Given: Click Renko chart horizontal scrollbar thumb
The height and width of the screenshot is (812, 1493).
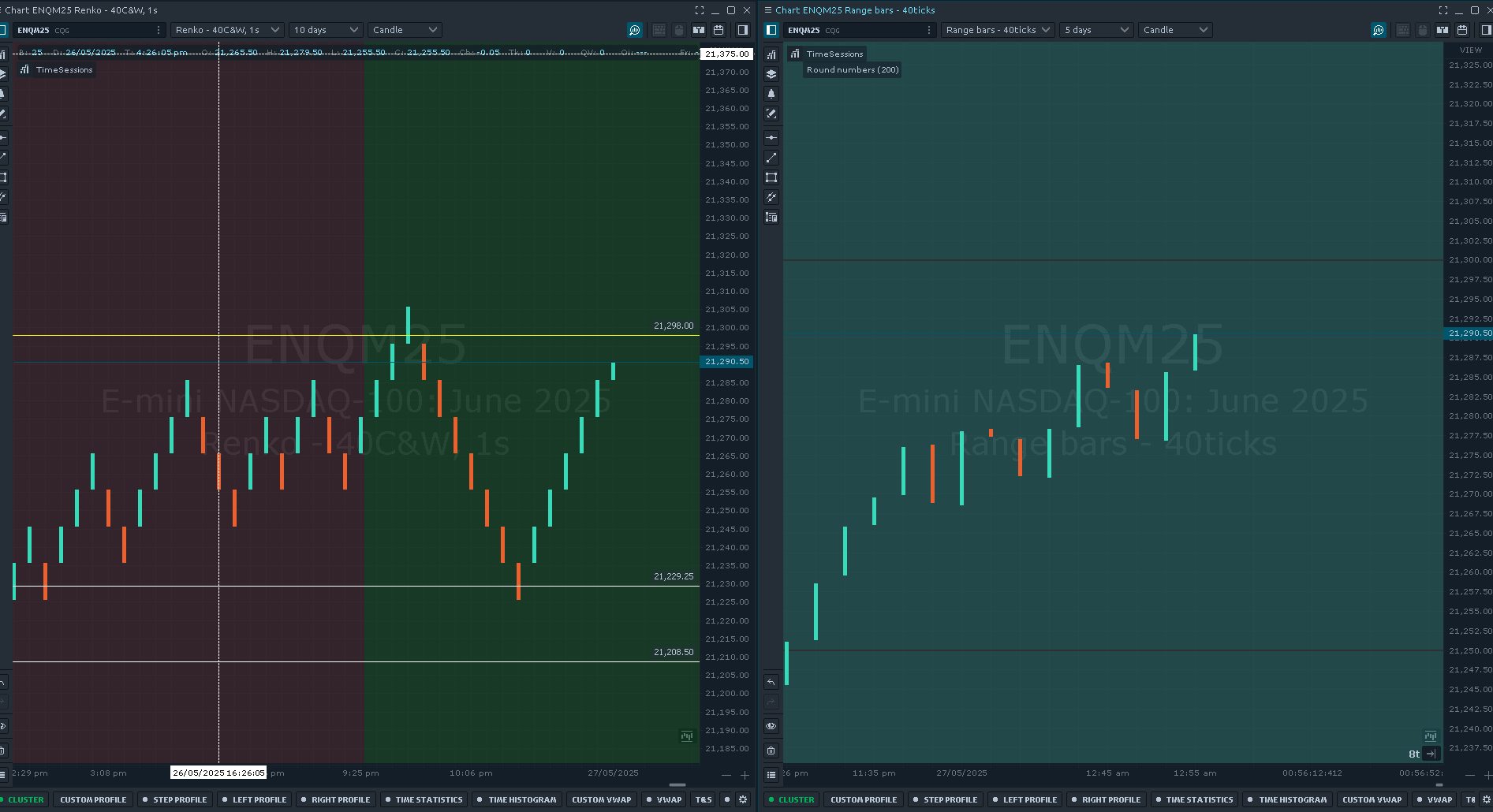Looking at the screenshot, I should (x=677, y=785).
